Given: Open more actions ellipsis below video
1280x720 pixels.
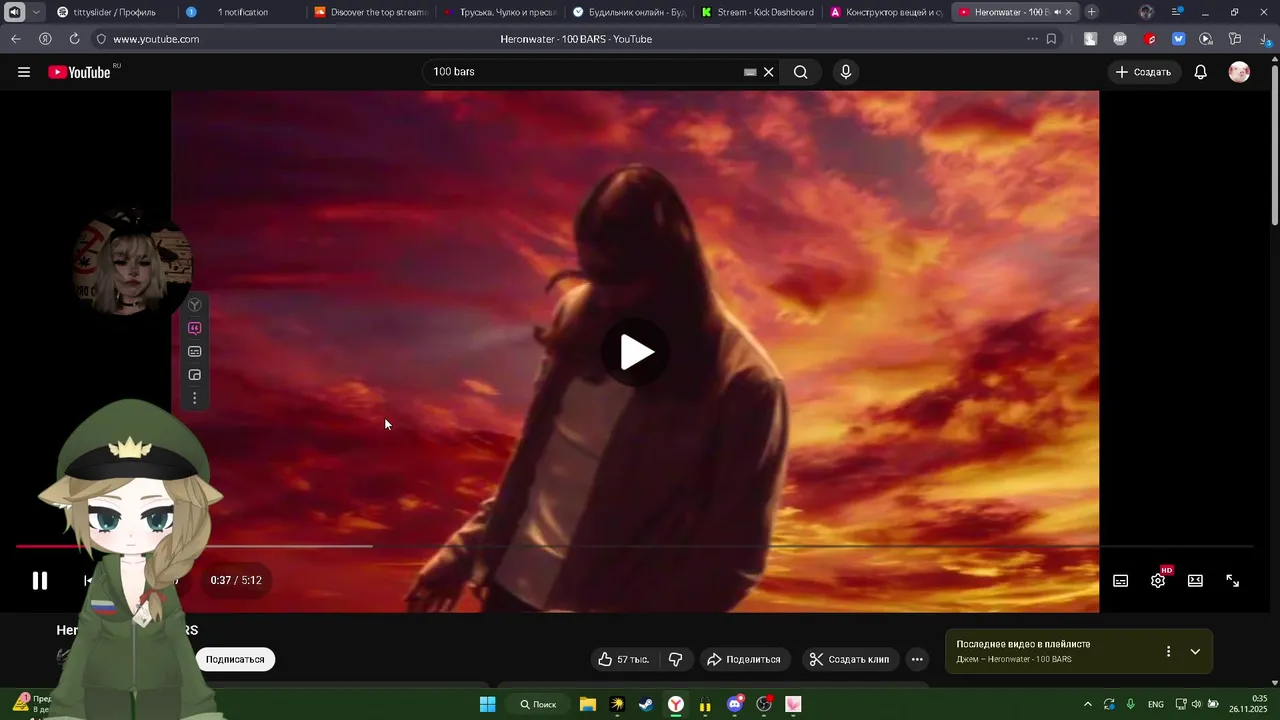Looking at the screenshot, I should coord(917,659).
